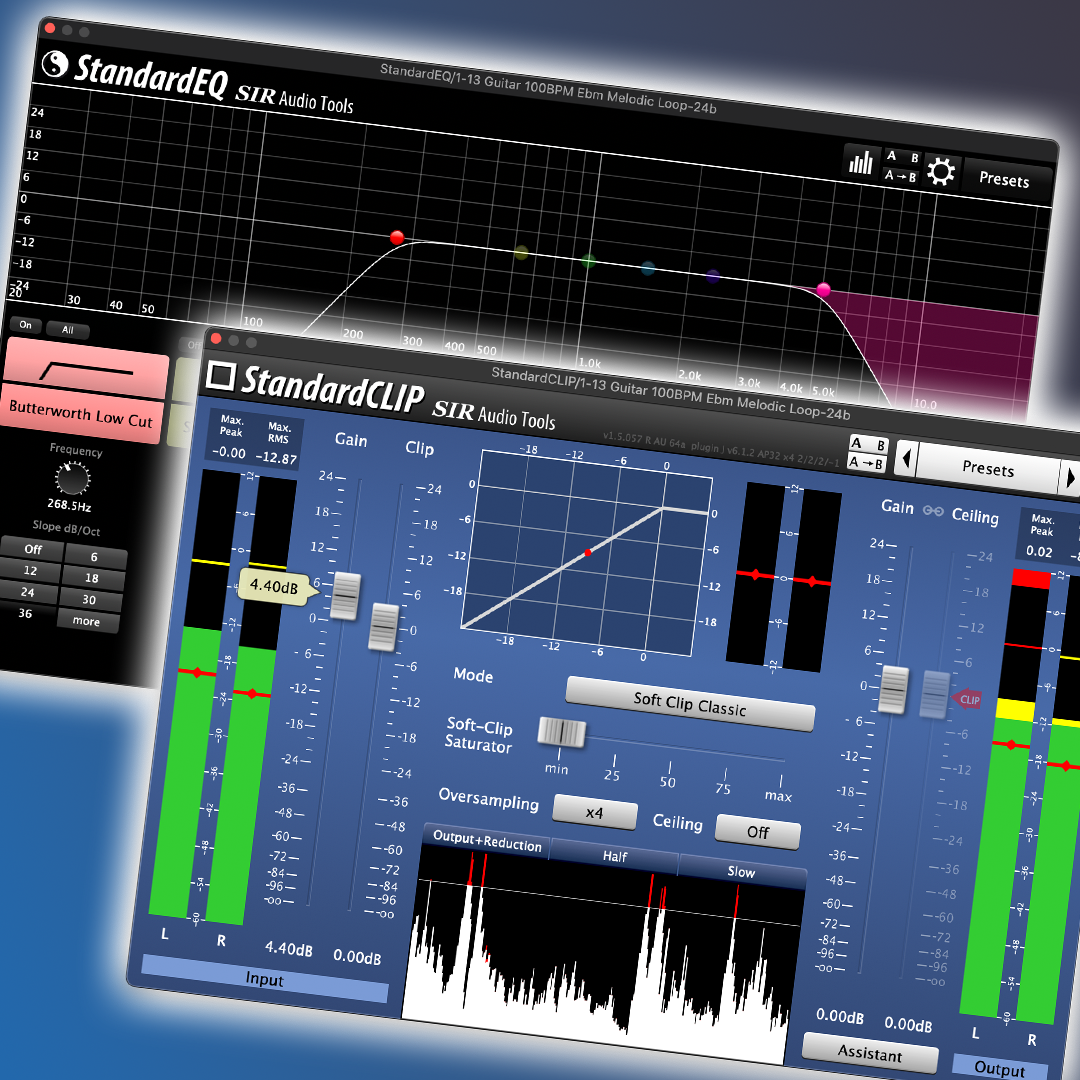Click red point on clip transfer curve

tap(588, 552)
